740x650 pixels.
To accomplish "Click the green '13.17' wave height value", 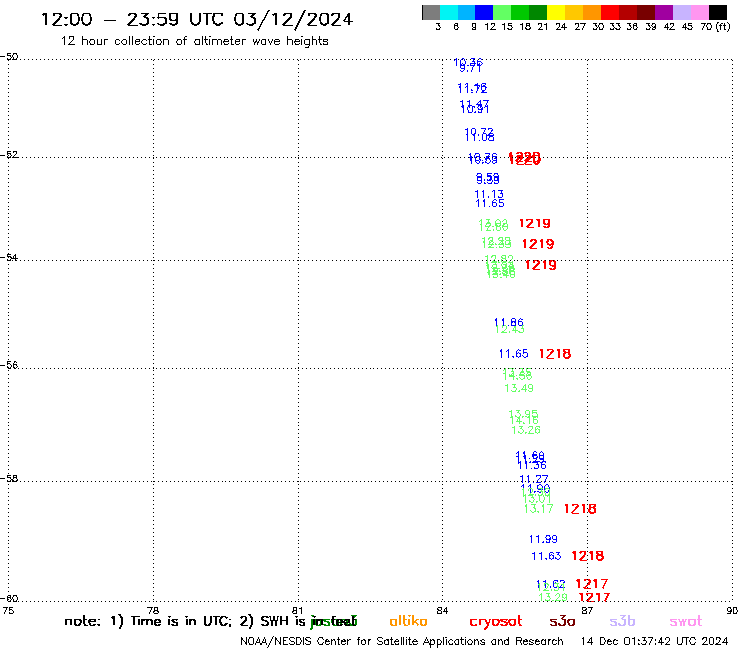I will tap(538, 508).
